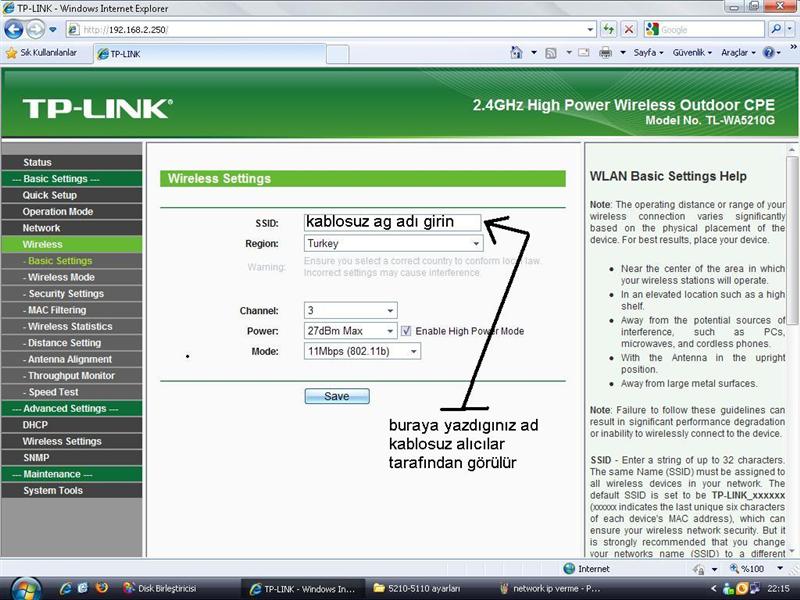Open the Araçlar menu dropdown

pyautogui.click(x=738, y=53)
